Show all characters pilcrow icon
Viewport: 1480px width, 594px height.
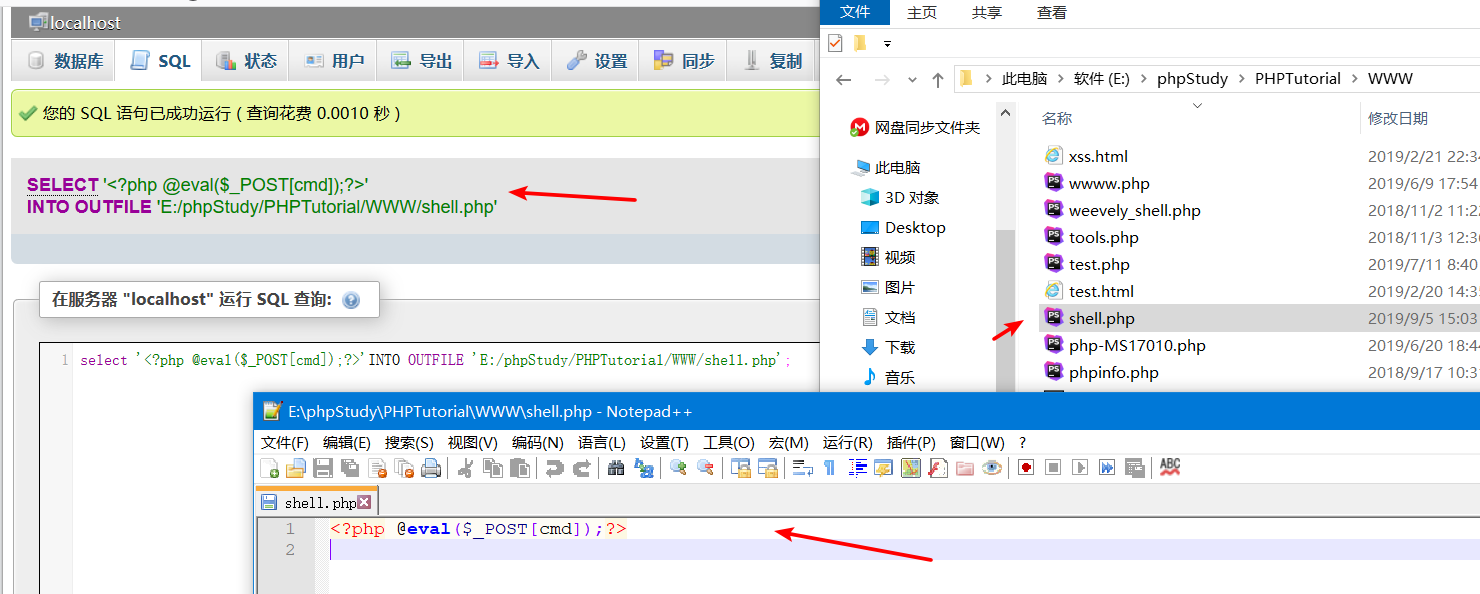tap(829, 468)
